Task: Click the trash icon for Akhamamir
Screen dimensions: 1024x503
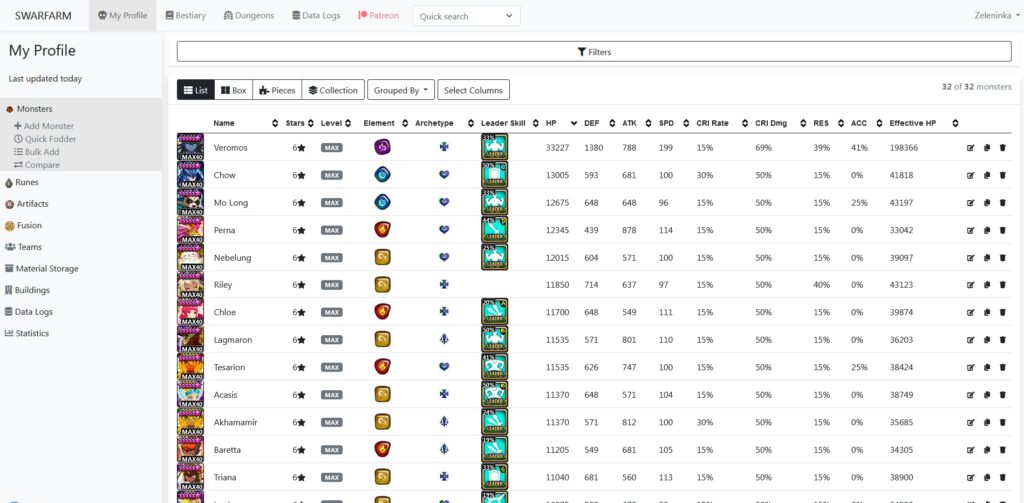Action: (1002, 422)
